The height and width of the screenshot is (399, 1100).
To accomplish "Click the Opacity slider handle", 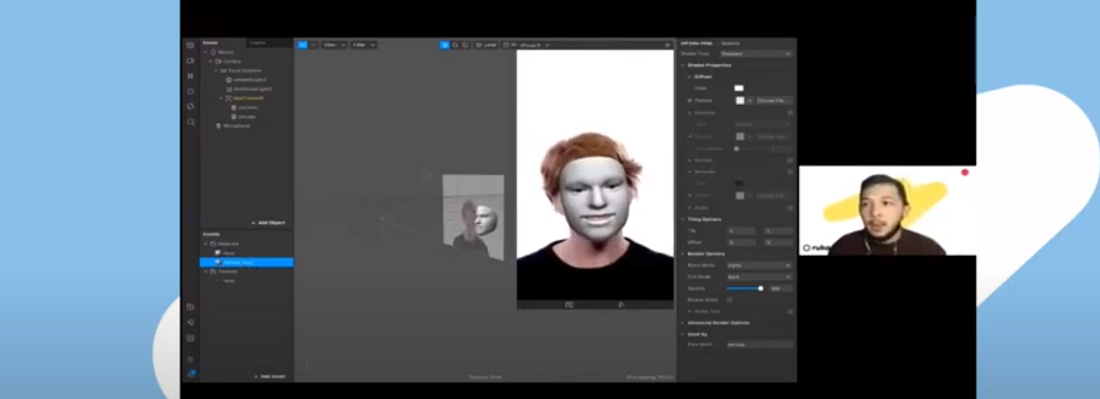I will (760, 288).
